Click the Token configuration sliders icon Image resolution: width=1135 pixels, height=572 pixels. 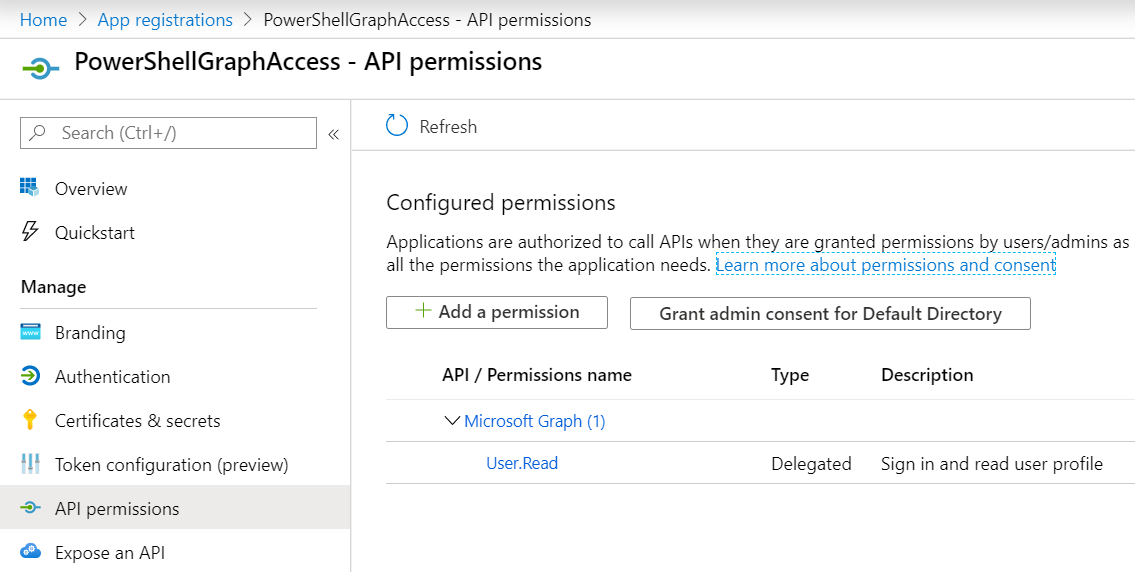pyautogui.click(x=30, y=464)
